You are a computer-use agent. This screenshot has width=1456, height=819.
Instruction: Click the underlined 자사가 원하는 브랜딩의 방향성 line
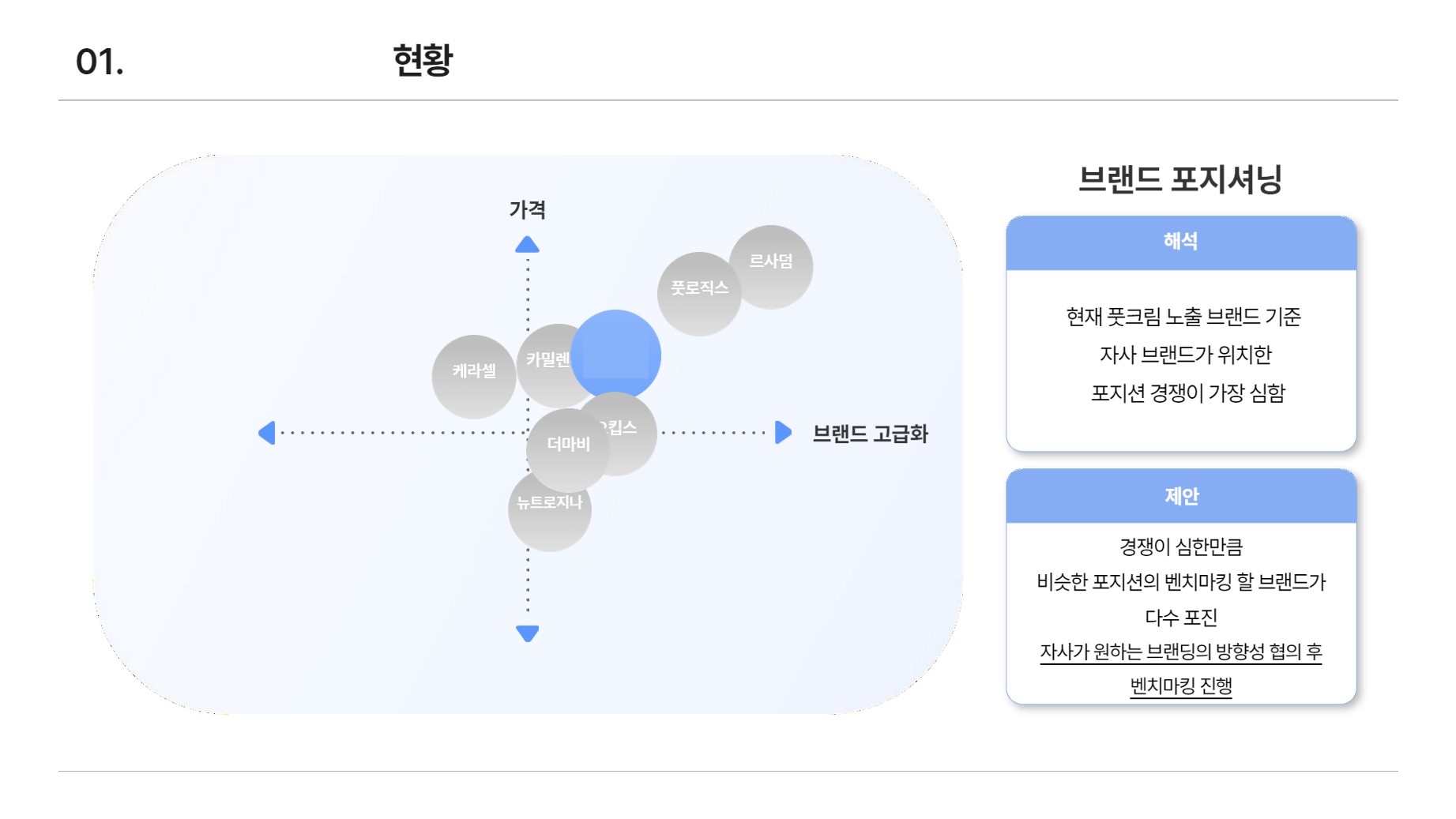(x=1181, y=652)
